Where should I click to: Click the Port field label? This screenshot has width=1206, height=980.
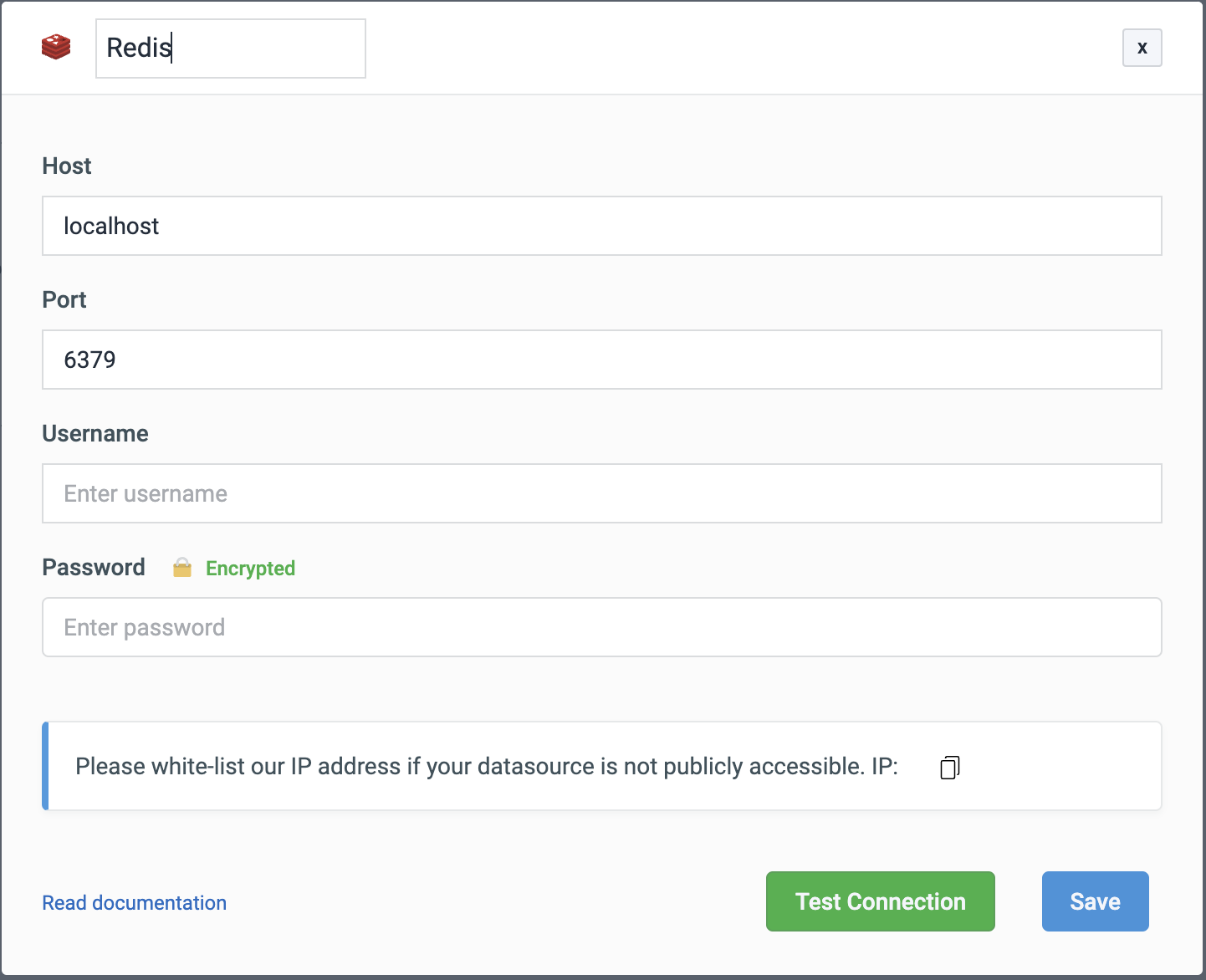tap(64, 299)
